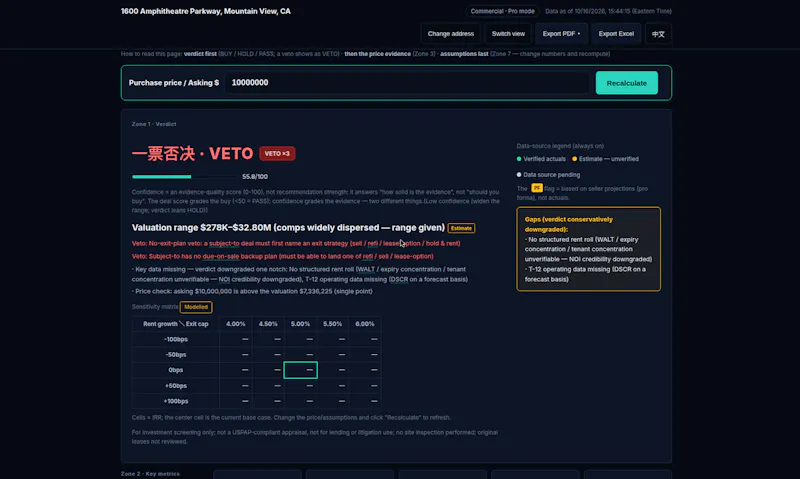Viewport: 800px width, 479px height.
Task: Click the Commercial · Pro mode badge
Action: coord(503,11)
